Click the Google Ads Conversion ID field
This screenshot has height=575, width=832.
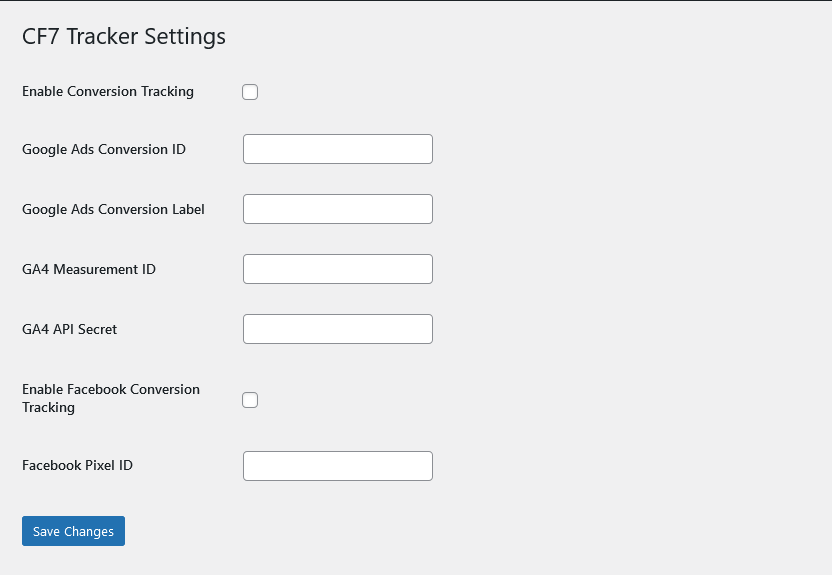click(337, 149)
